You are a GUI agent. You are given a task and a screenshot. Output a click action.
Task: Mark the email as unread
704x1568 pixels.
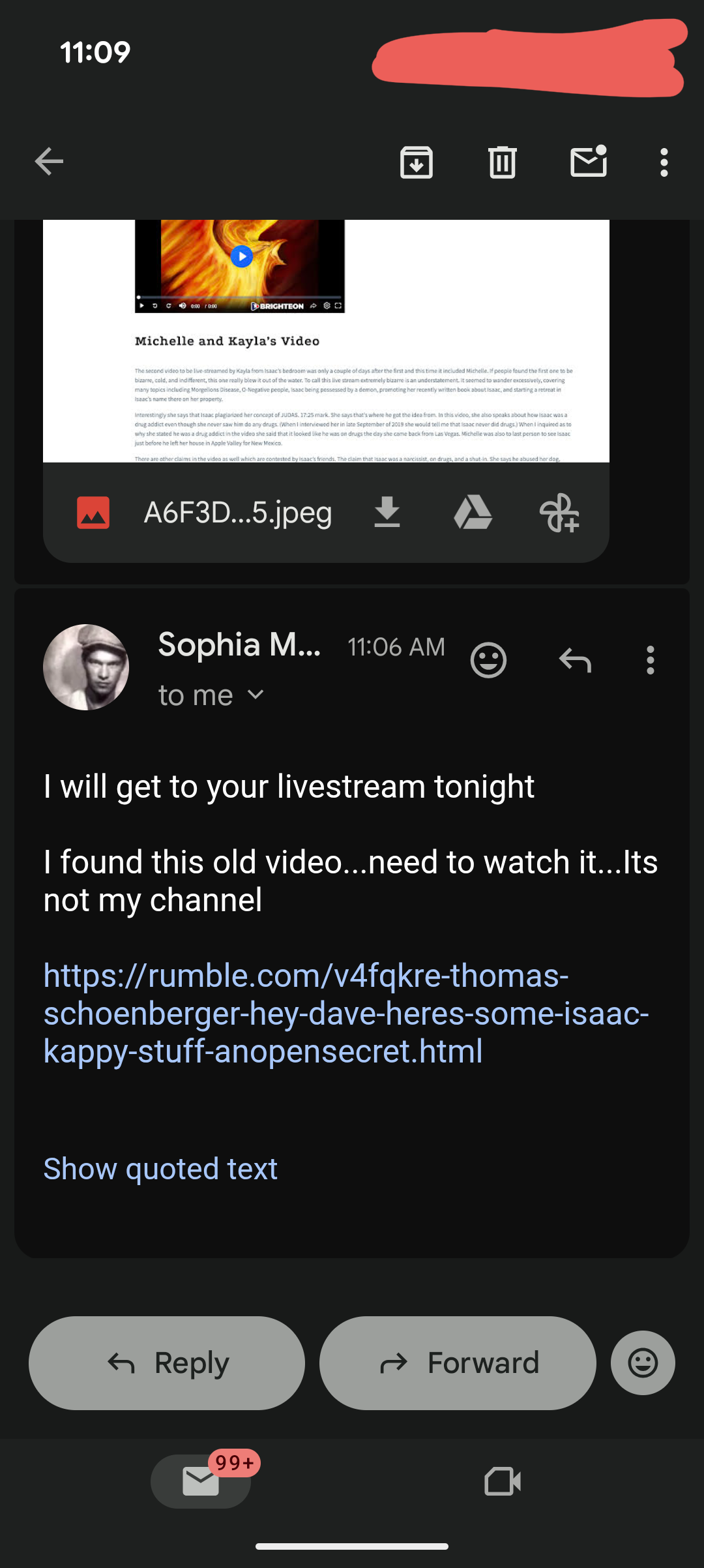pos(589,162)
